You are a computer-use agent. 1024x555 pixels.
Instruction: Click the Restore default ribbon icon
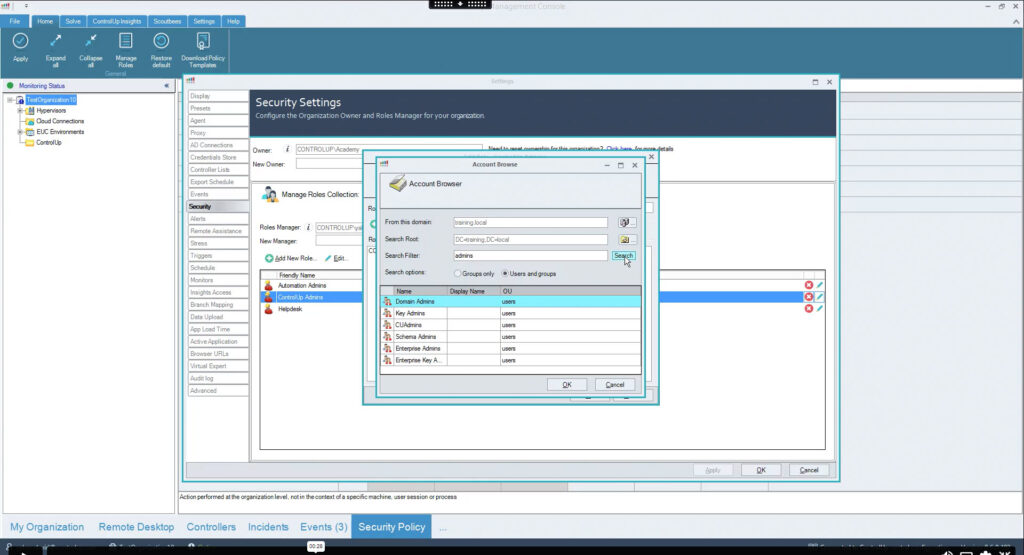click(161, 41)
